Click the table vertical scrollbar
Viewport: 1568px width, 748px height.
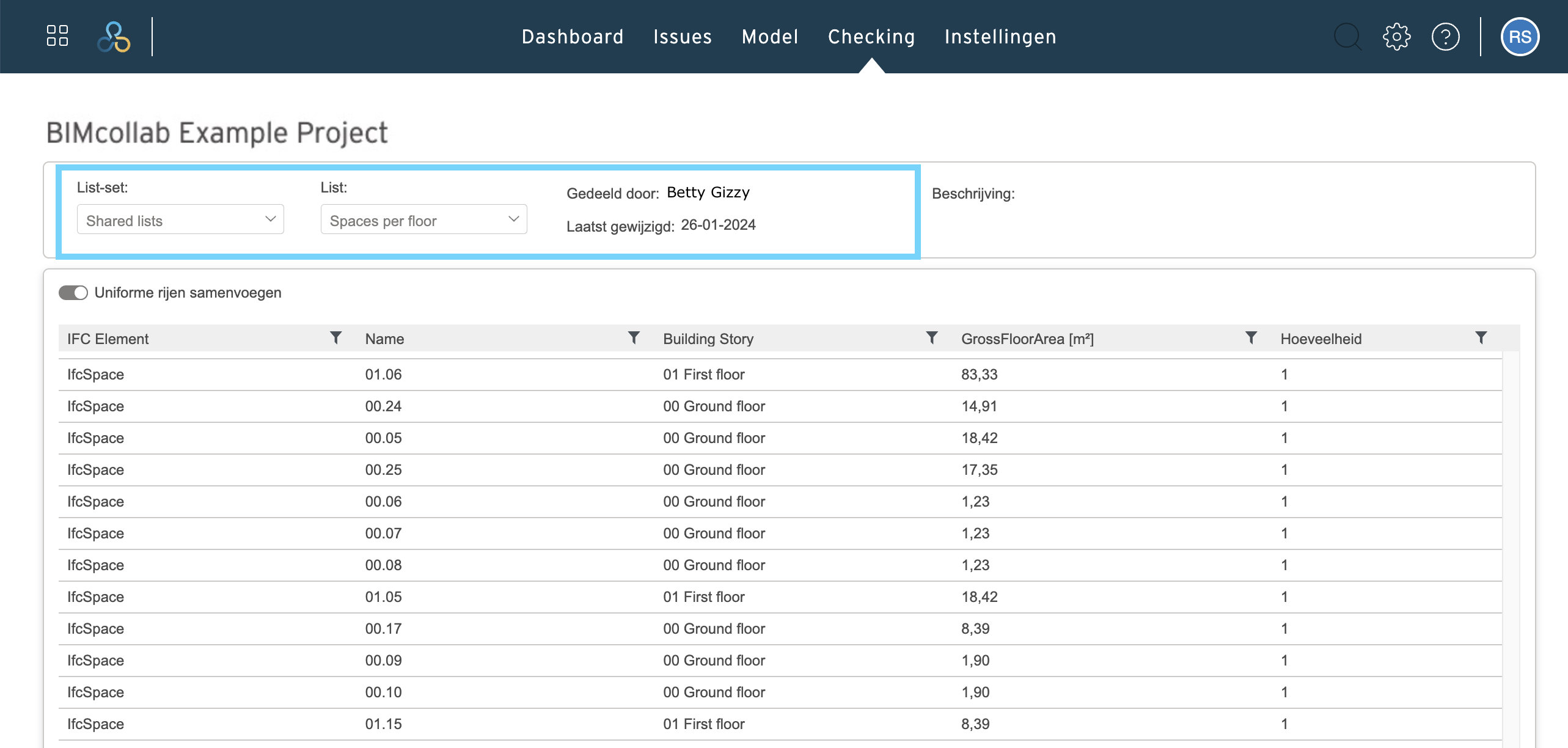pos(1511,548)
